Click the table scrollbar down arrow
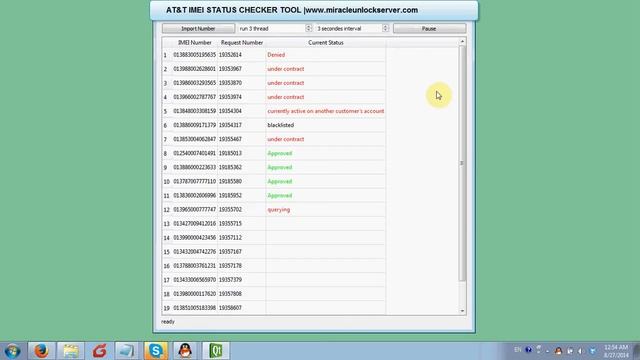This screenshot has height=360, width=640. [462, 311]
